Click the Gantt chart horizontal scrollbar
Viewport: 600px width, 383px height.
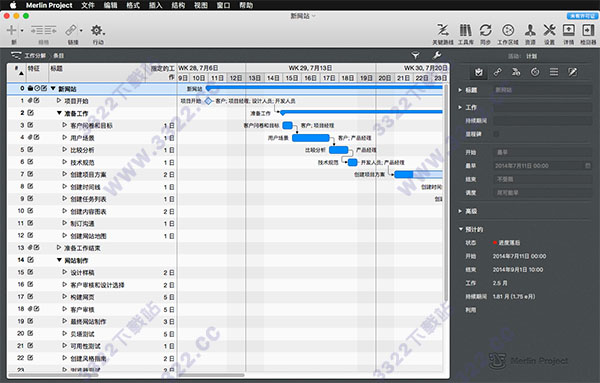click(x=211, y=375)
